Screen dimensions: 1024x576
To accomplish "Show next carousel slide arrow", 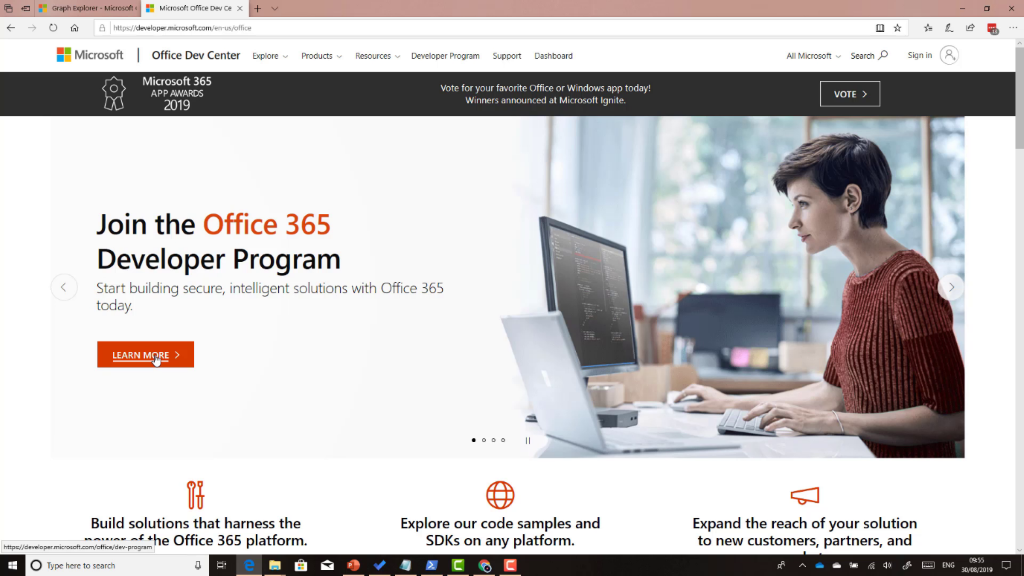I will 951,287.
